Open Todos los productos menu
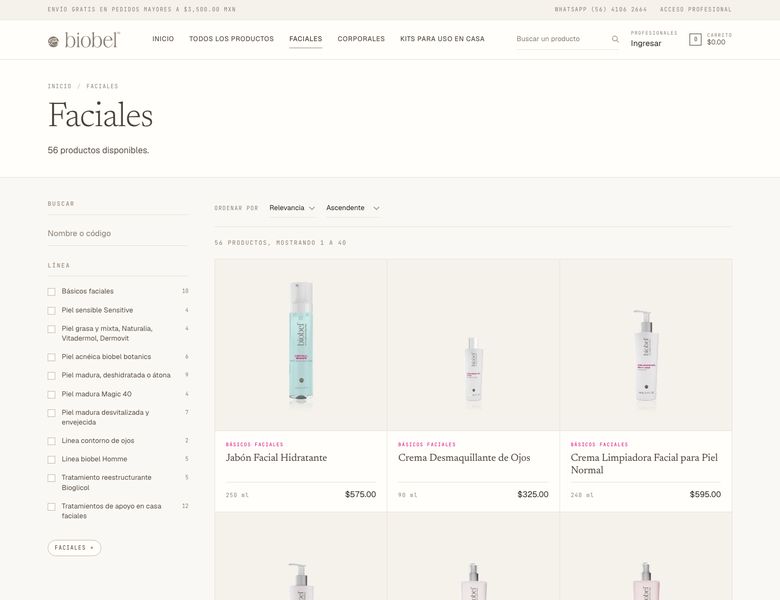This screenshot has width=780, height=600. pos(231,39)
